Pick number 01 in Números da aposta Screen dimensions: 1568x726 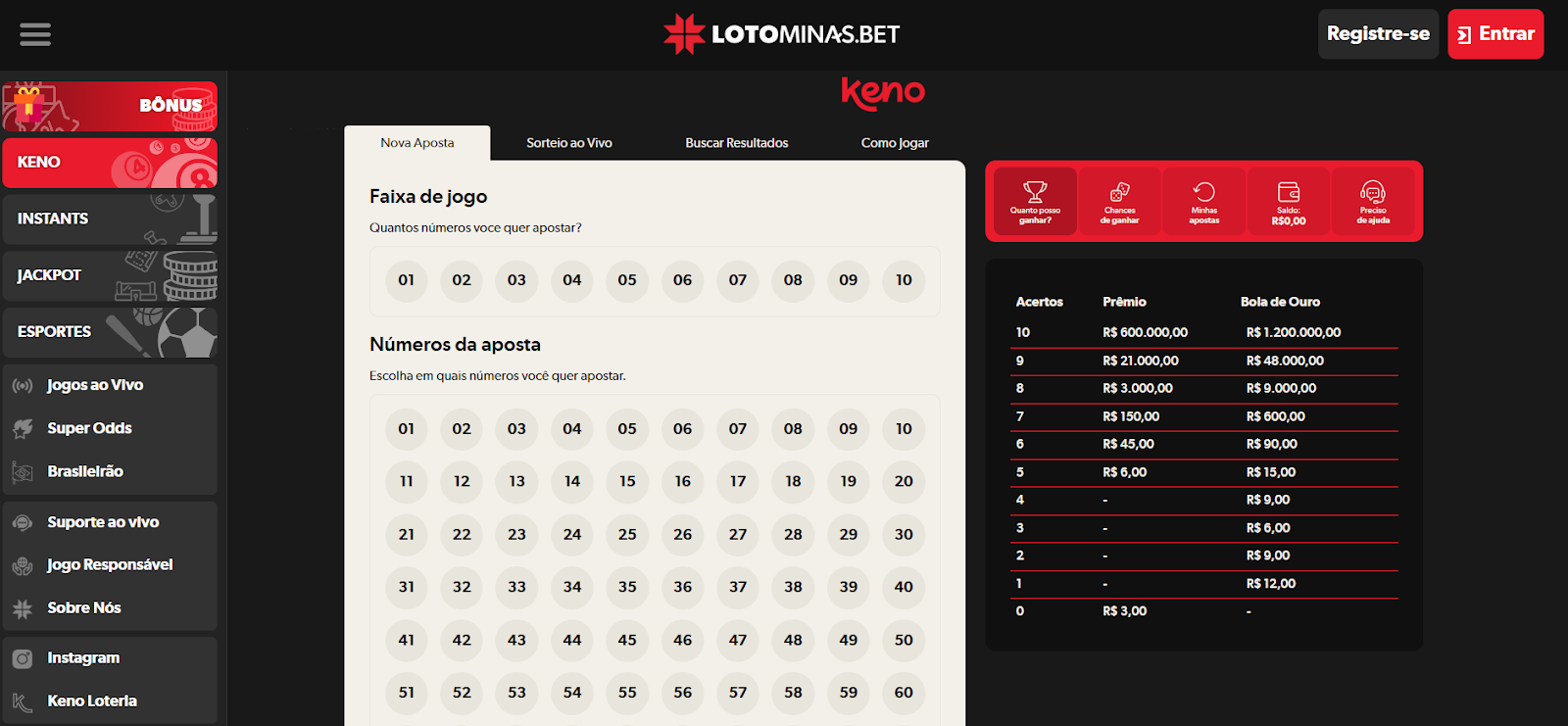pos(407,429)
